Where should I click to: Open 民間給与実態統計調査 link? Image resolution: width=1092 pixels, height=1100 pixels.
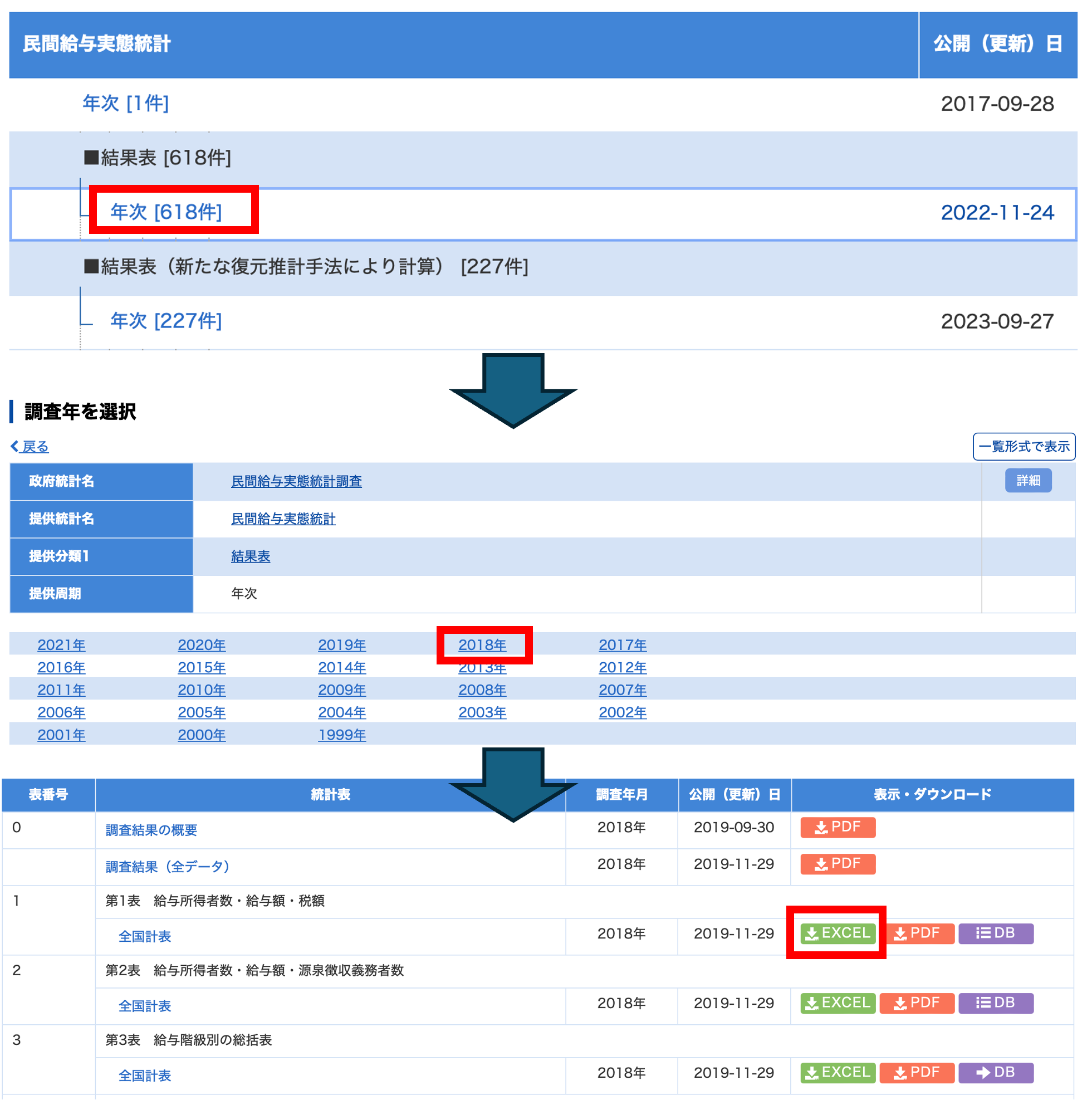(296, 482)
